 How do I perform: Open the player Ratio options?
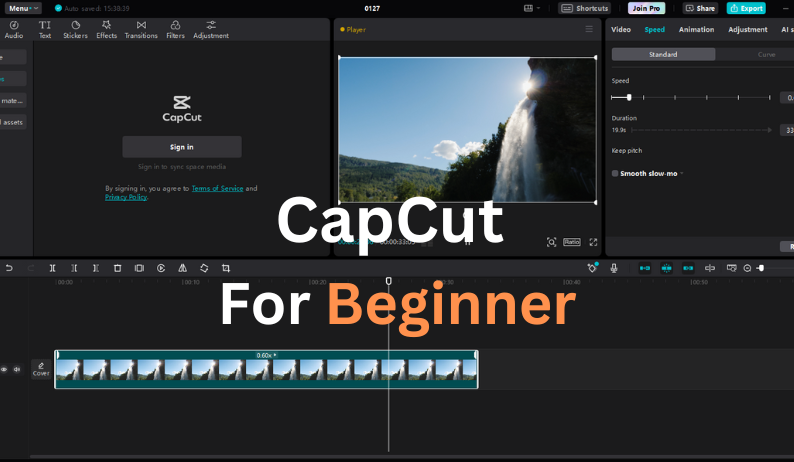click(572, 242)
